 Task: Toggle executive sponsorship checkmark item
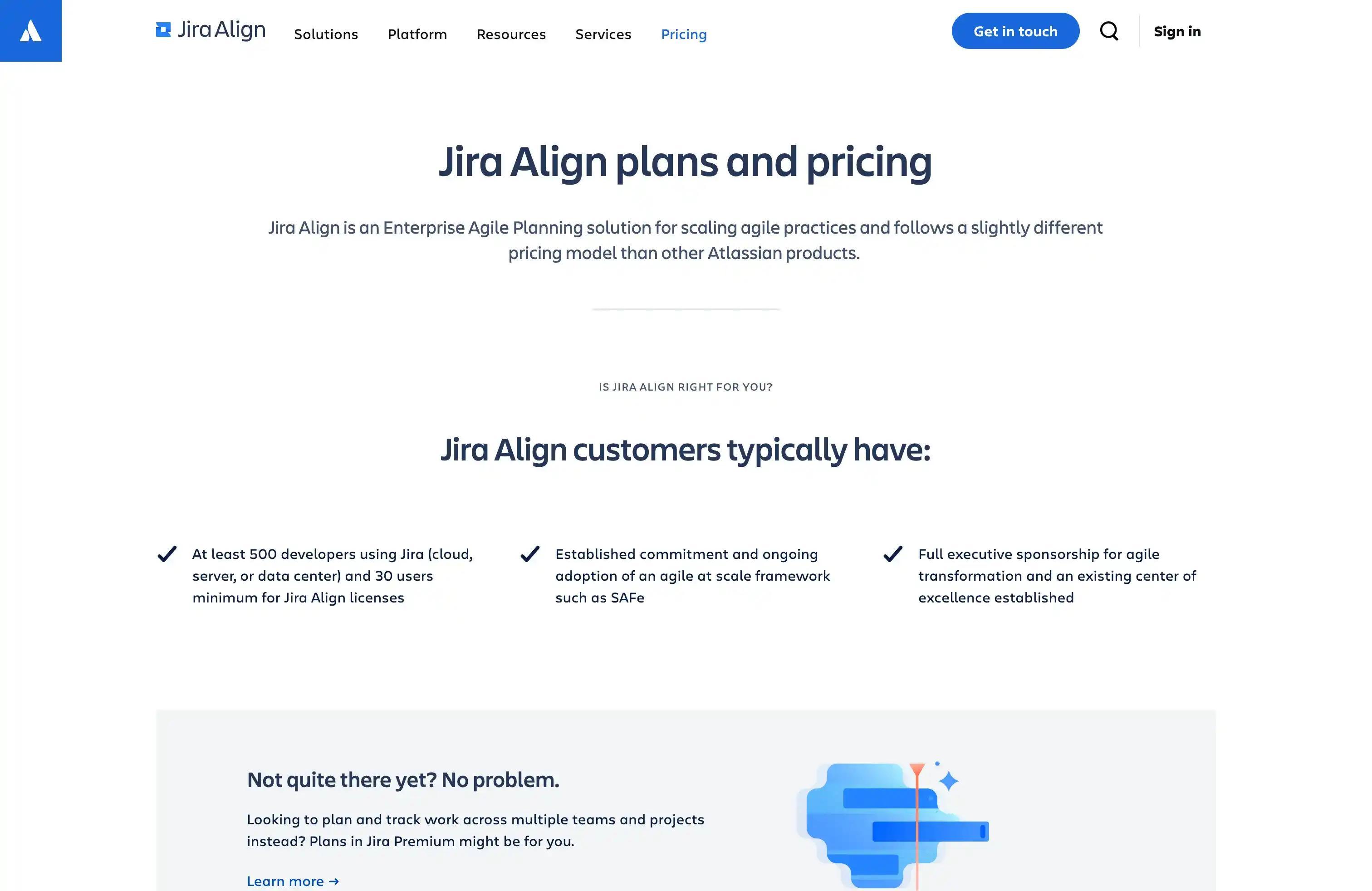[891, 554]
